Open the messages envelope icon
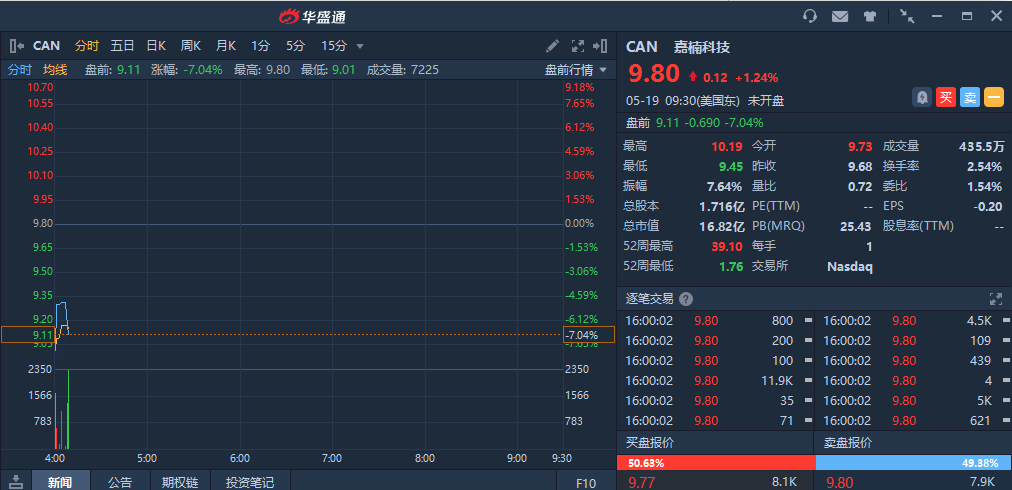The width and height of the screenshot is (1012, 490). (x=840, y=16)
